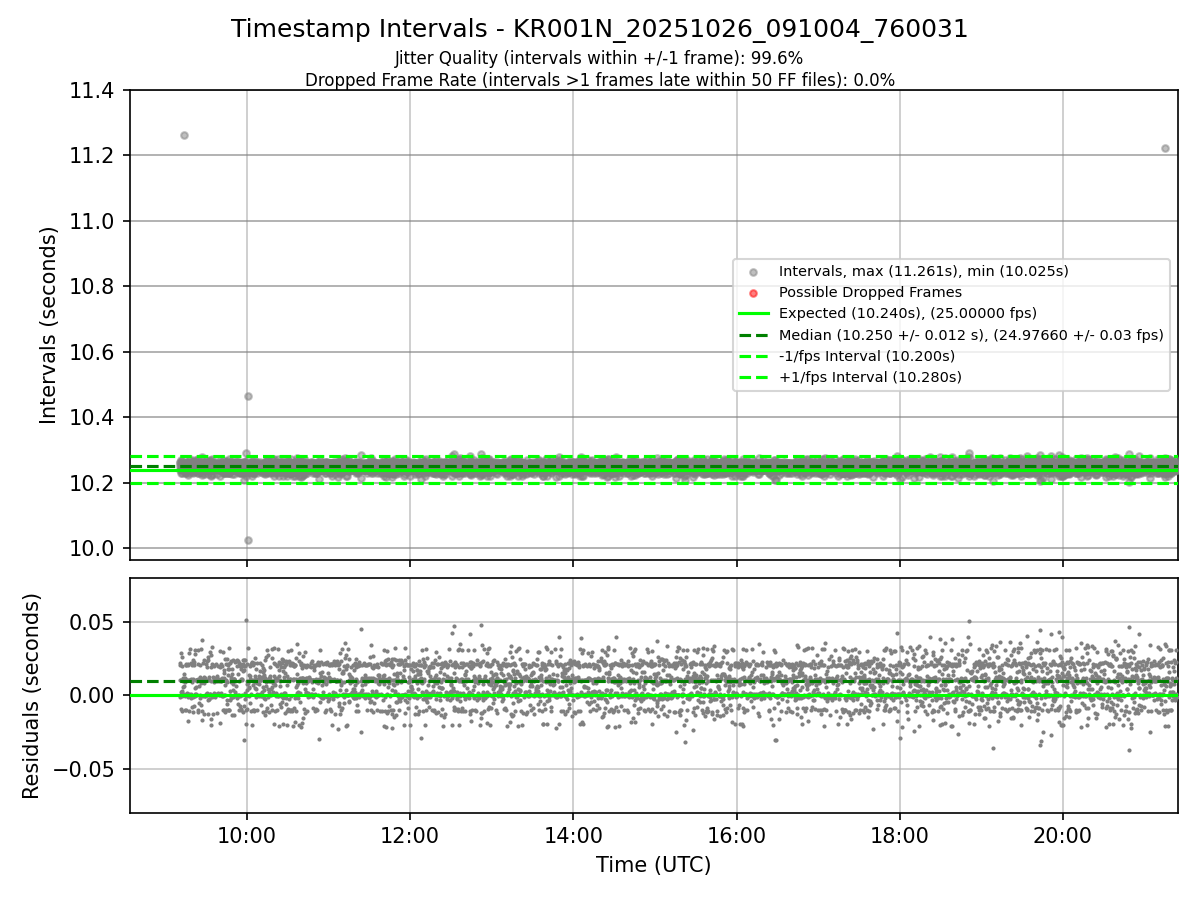Image resolution: width=1200 pixels, height=900 pixels.
Task: Click the red dot marker for Possible Dropped Frames
Action: coord(754,293)
